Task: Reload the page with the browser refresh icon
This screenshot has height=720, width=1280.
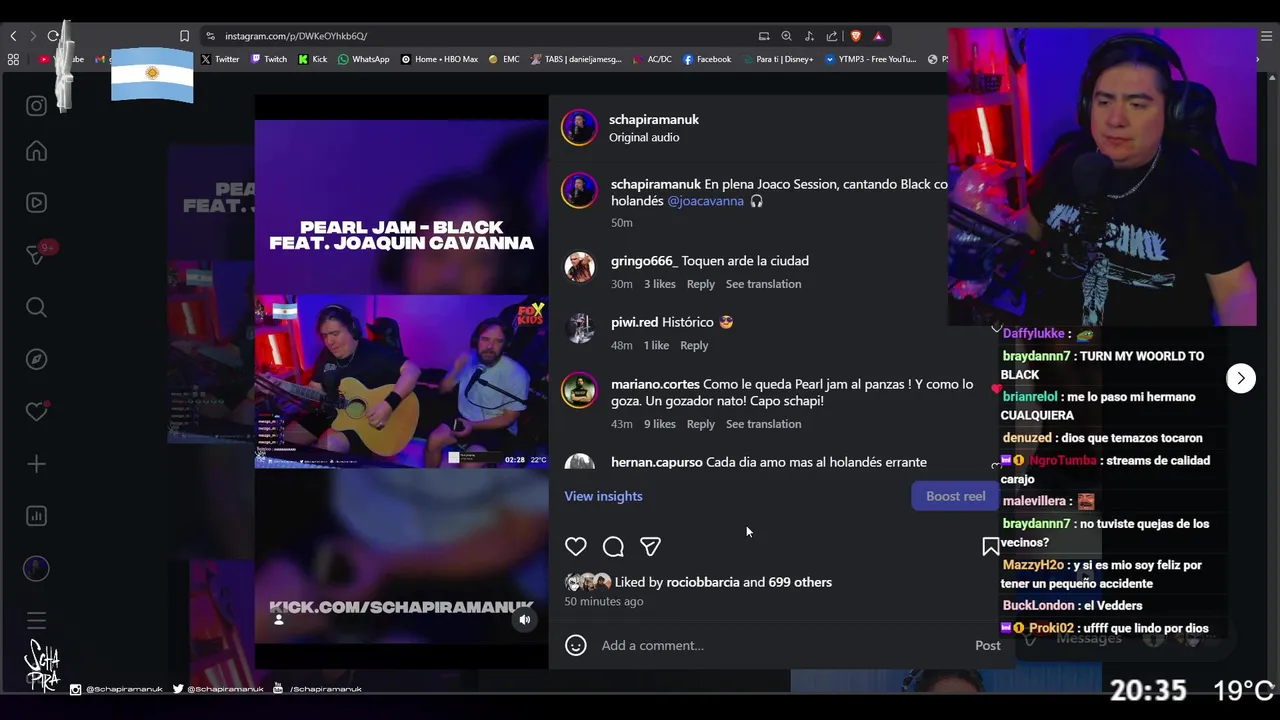Action: 53,36
